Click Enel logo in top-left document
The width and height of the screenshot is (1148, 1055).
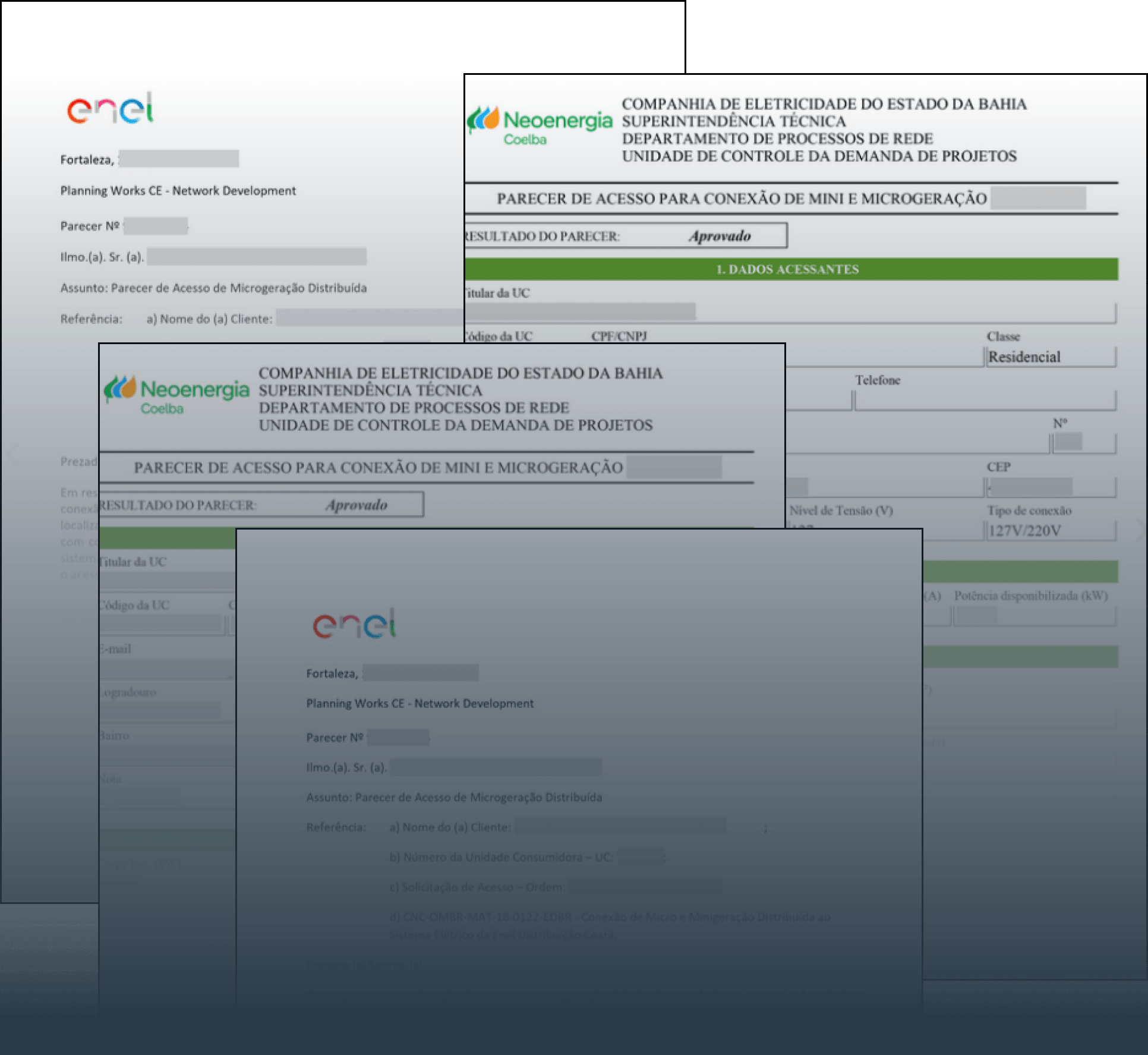pyautogui.click(x=111, y=108)
